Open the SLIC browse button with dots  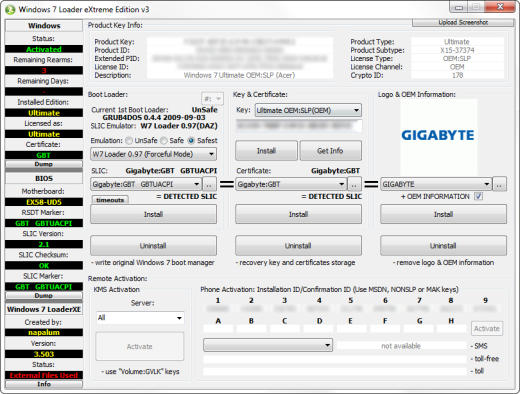click(209, 184)
